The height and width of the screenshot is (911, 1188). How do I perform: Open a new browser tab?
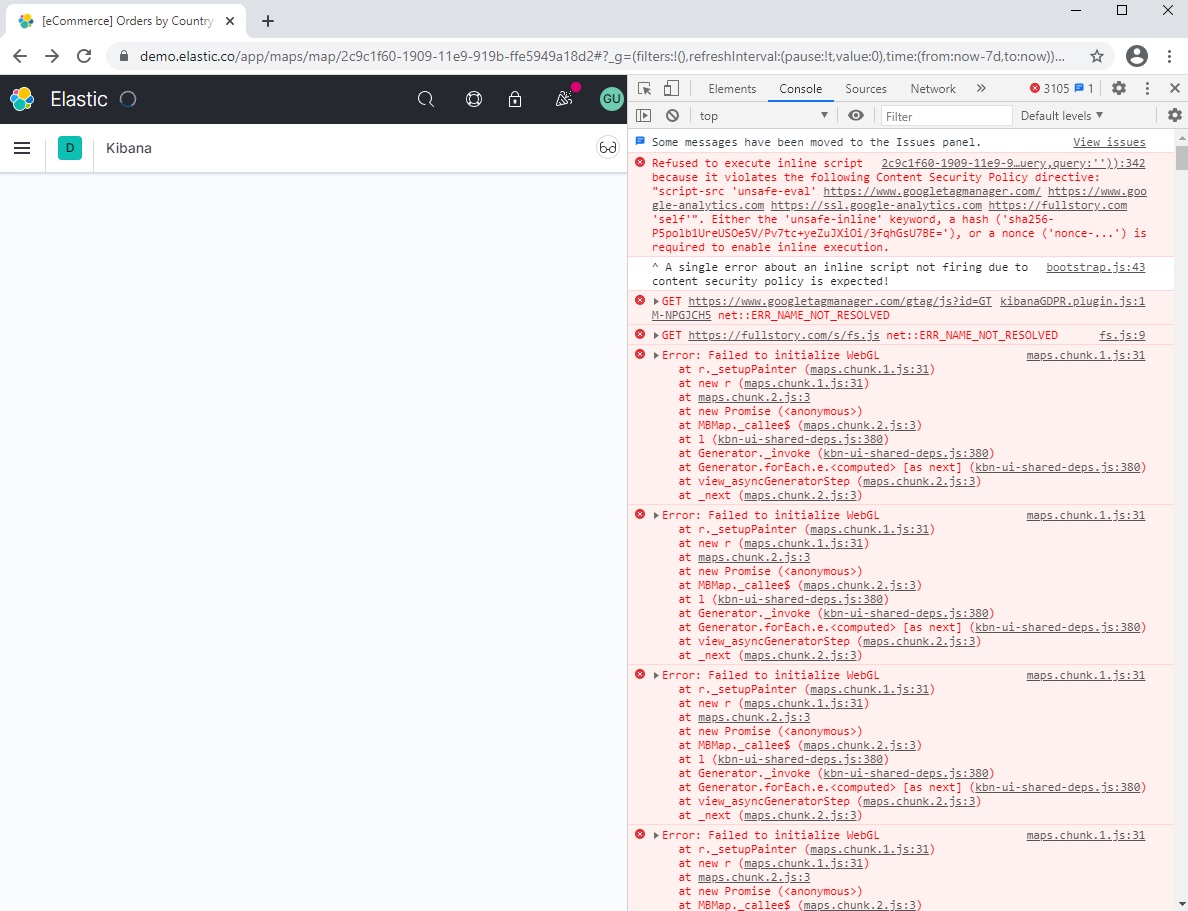click(267, 21)
